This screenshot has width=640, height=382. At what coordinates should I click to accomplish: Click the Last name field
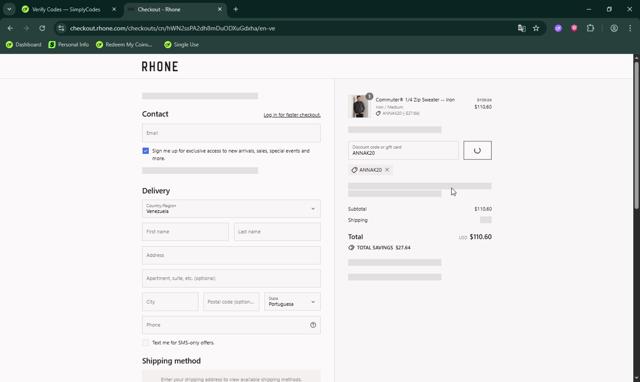click(277, 232)
